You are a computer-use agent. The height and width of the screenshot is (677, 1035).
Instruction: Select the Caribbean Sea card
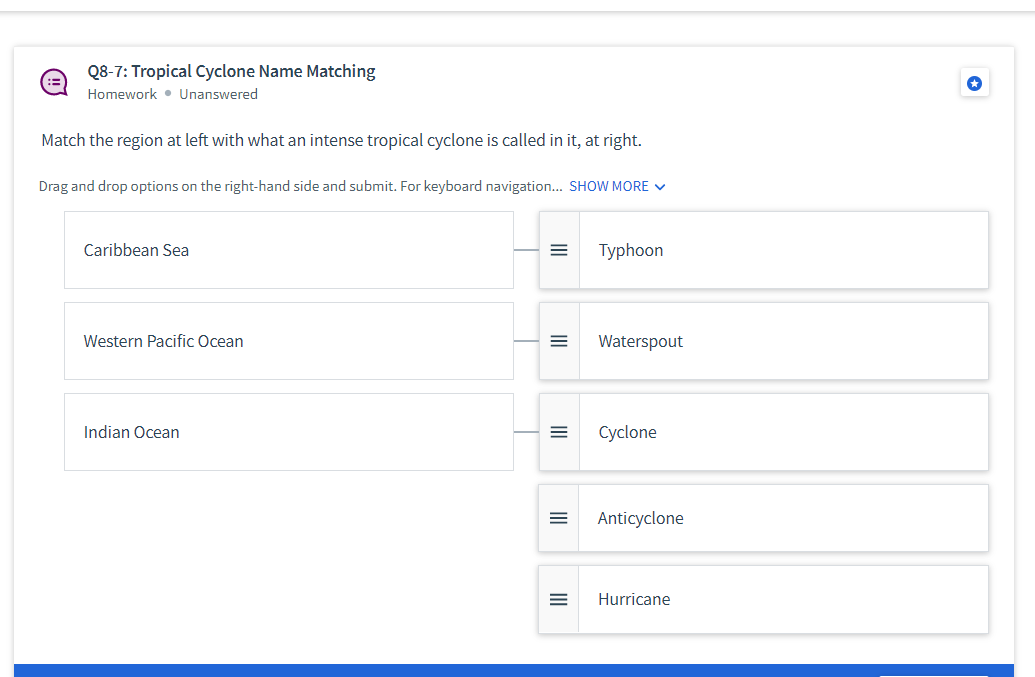coord(289,250)
